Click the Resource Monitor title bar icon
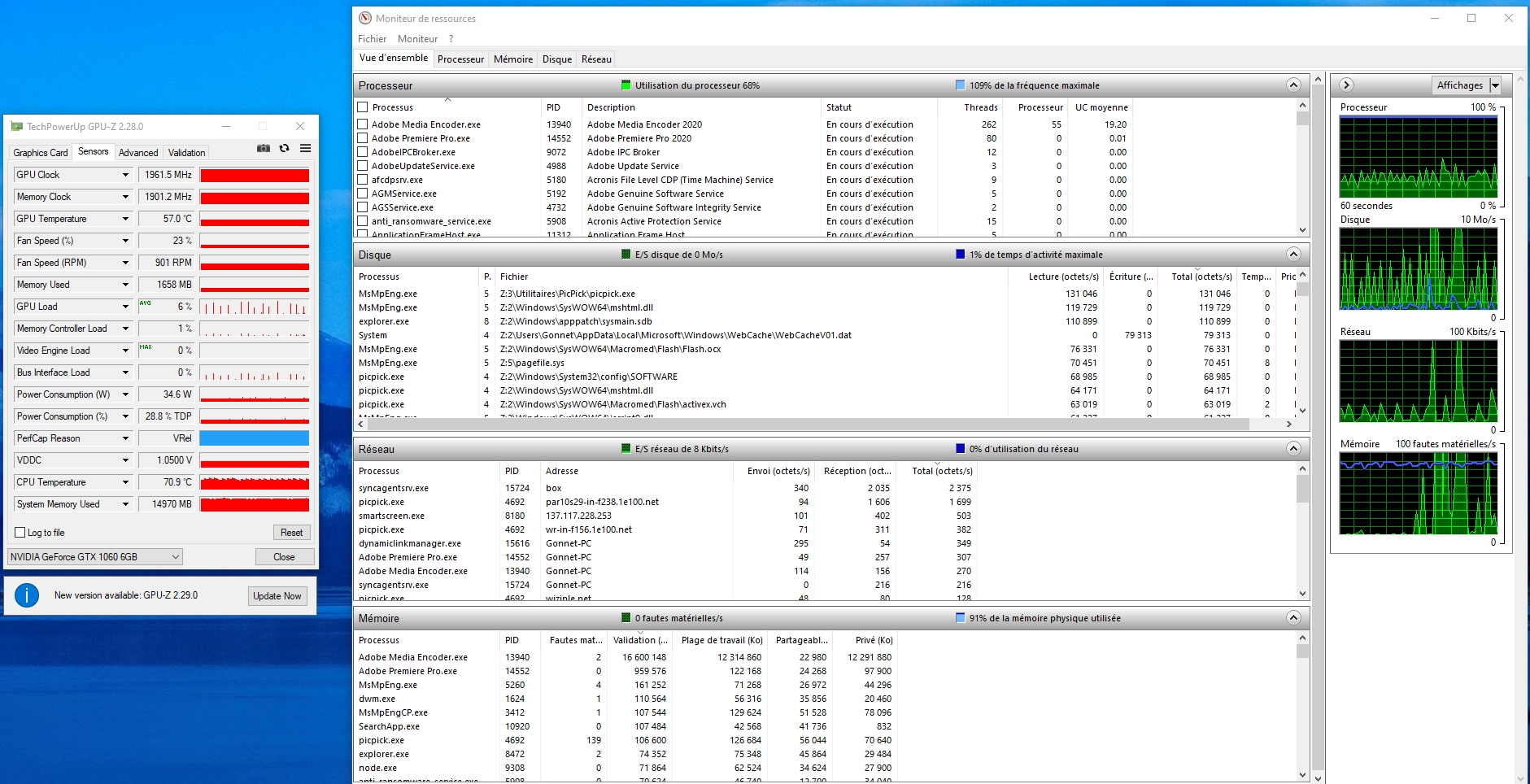This screenshot has width=1530, height=784. [365, 18]
